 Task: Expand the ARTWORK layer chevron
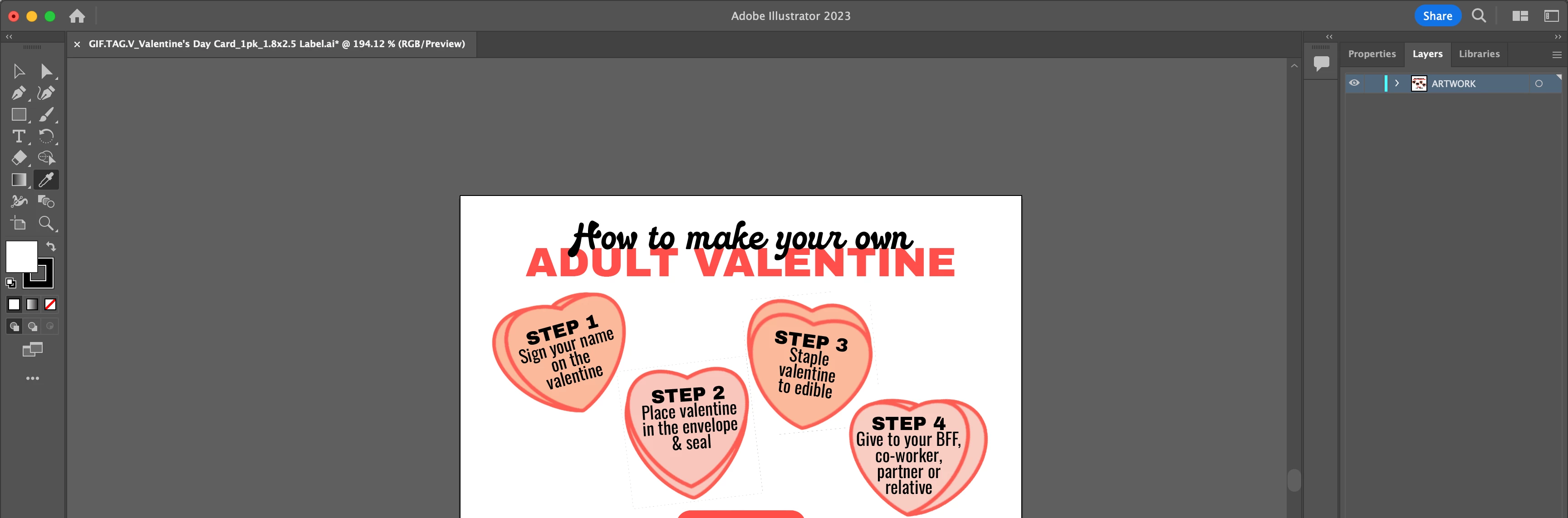(1396, 83)
